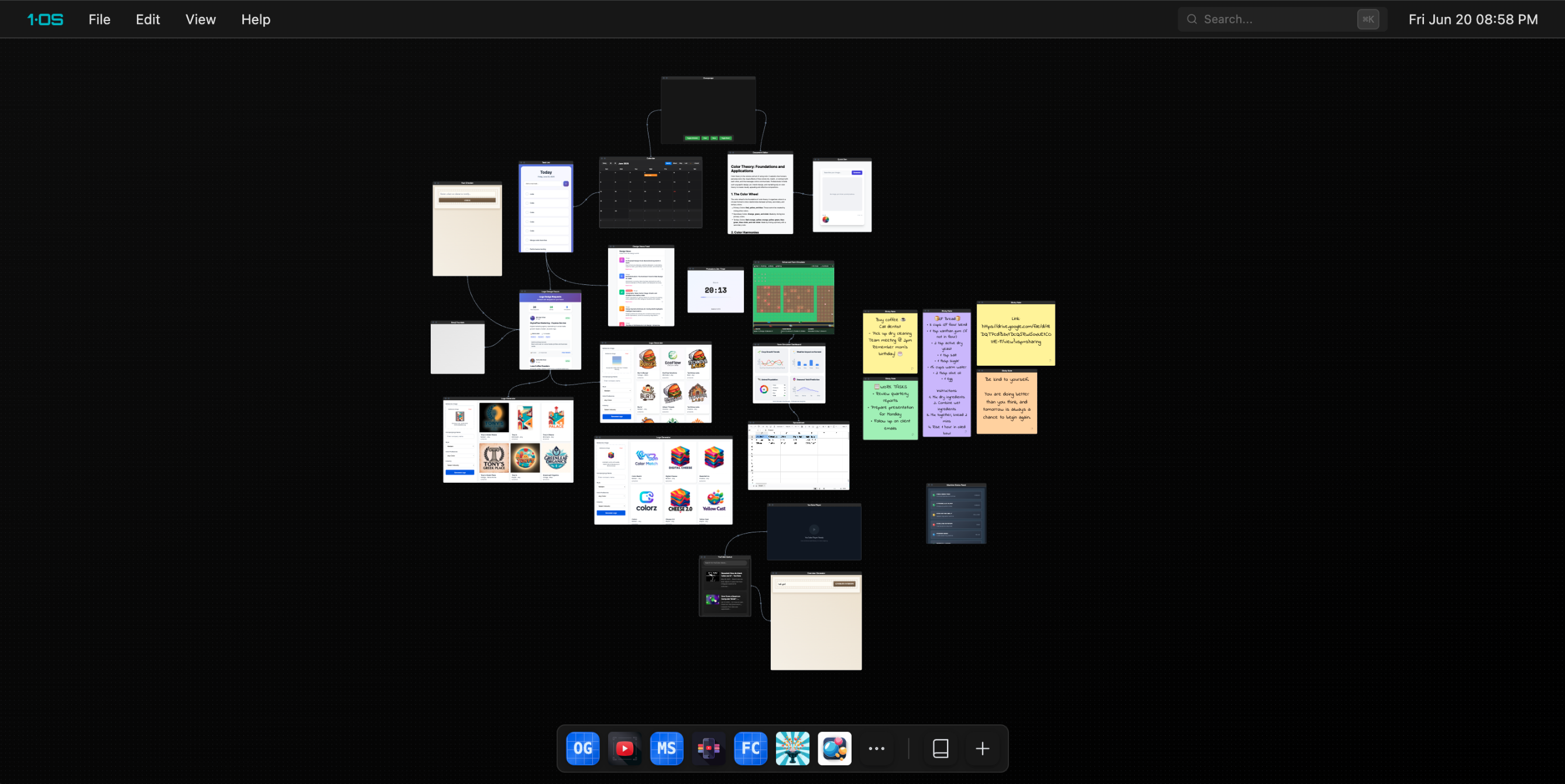Open the File menu
Viewport: 1565px width, 784px height.
pos(99,19)
